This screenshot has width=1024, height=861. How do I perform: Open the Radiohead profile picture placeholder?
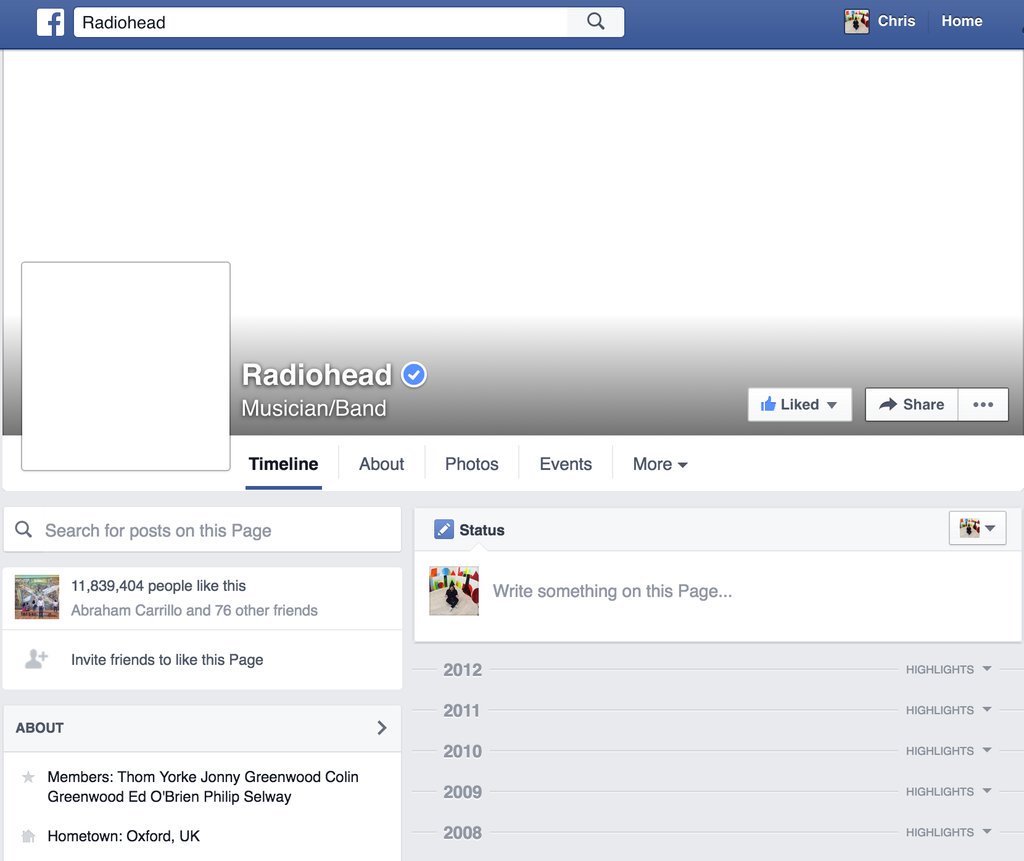125,366
